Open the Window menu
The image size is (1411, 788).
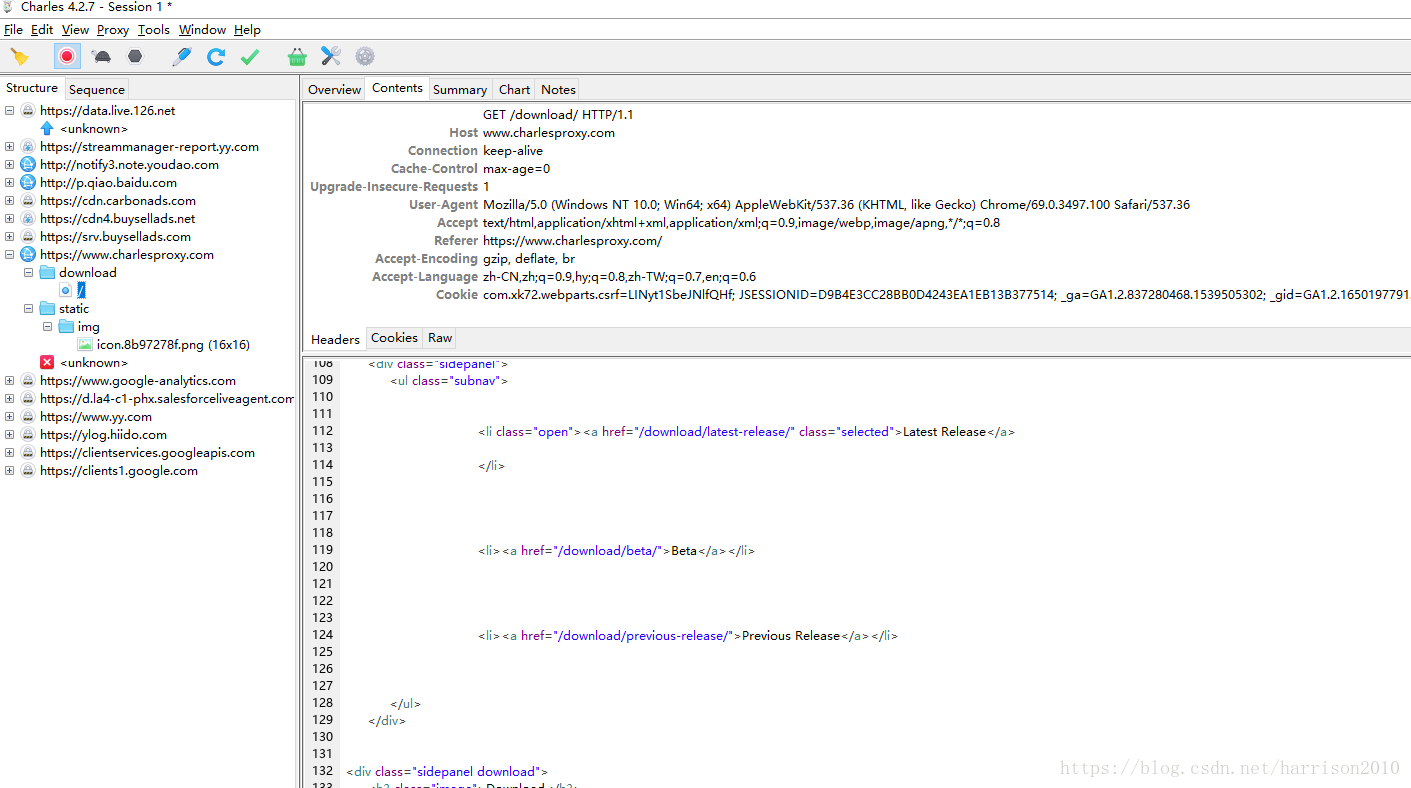click(203, 30)
